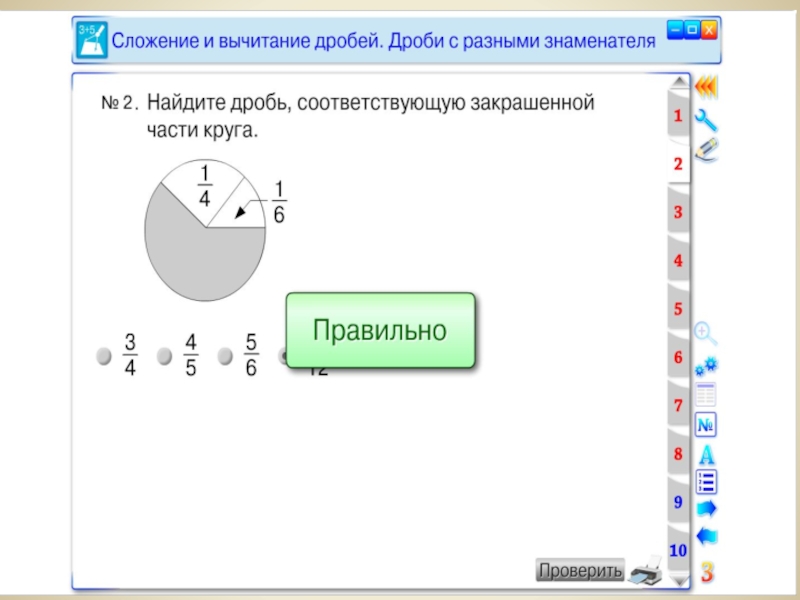Switch to task tab 8

tap(678, 454)
